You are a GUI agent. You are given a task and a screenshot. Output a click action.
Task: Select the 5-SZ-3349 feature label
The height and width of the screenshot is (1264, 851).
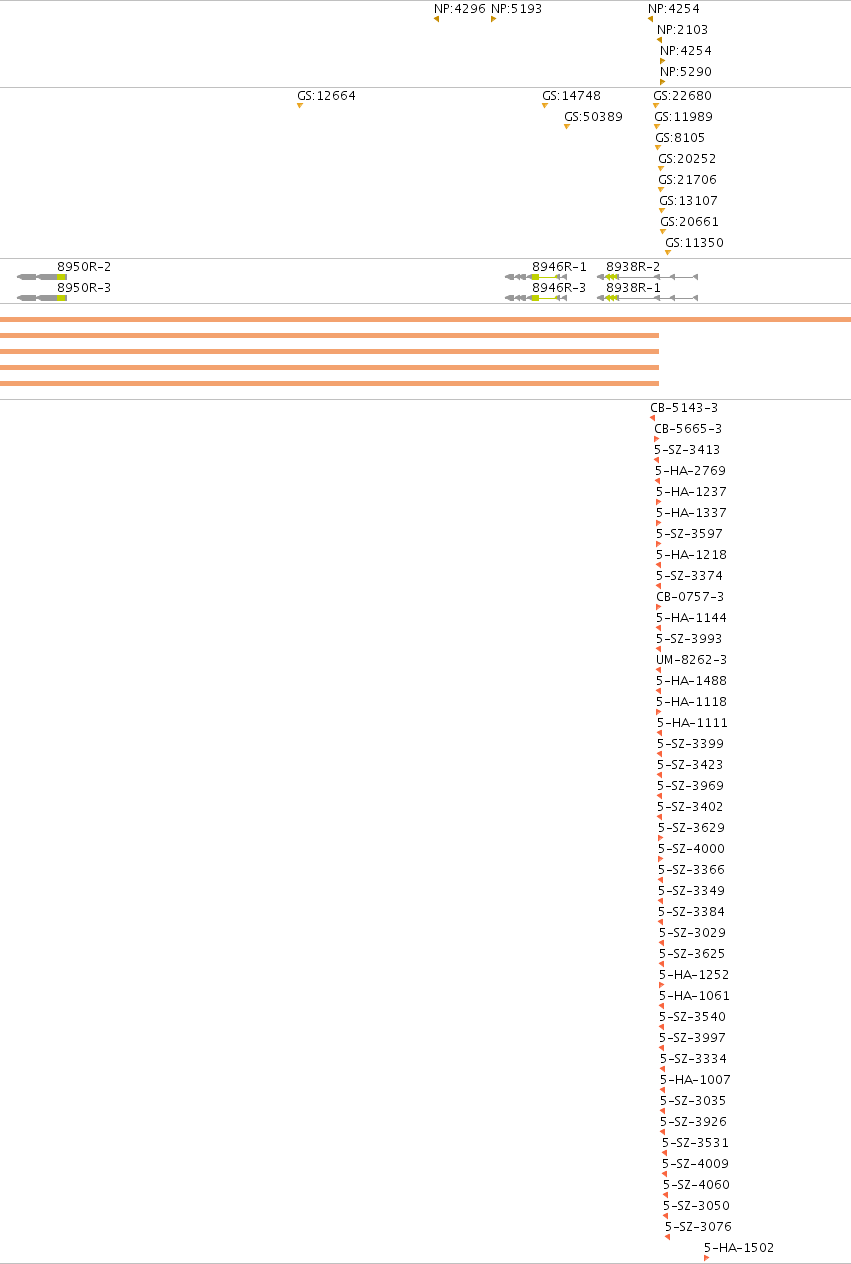pyautogui.click(x=691, y=891)
